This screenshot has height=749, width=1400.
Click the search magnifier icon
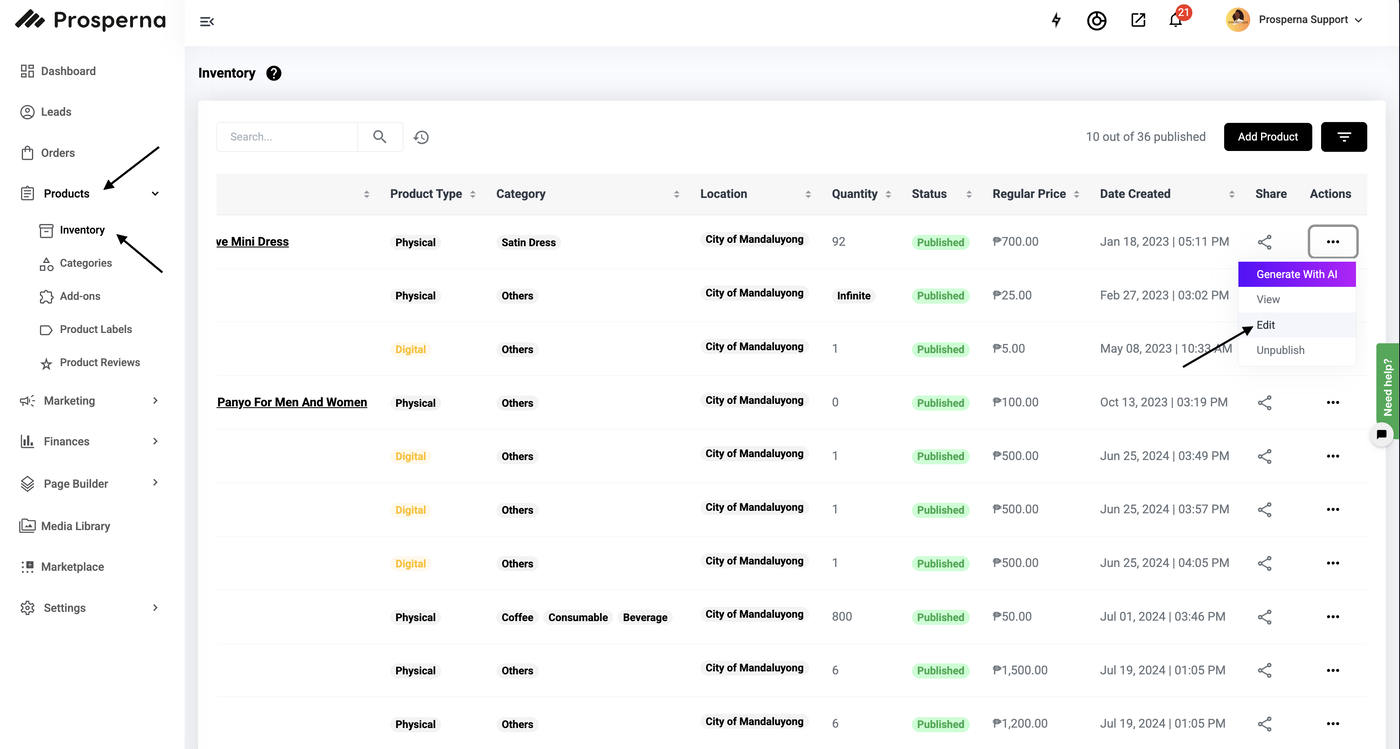380,137
